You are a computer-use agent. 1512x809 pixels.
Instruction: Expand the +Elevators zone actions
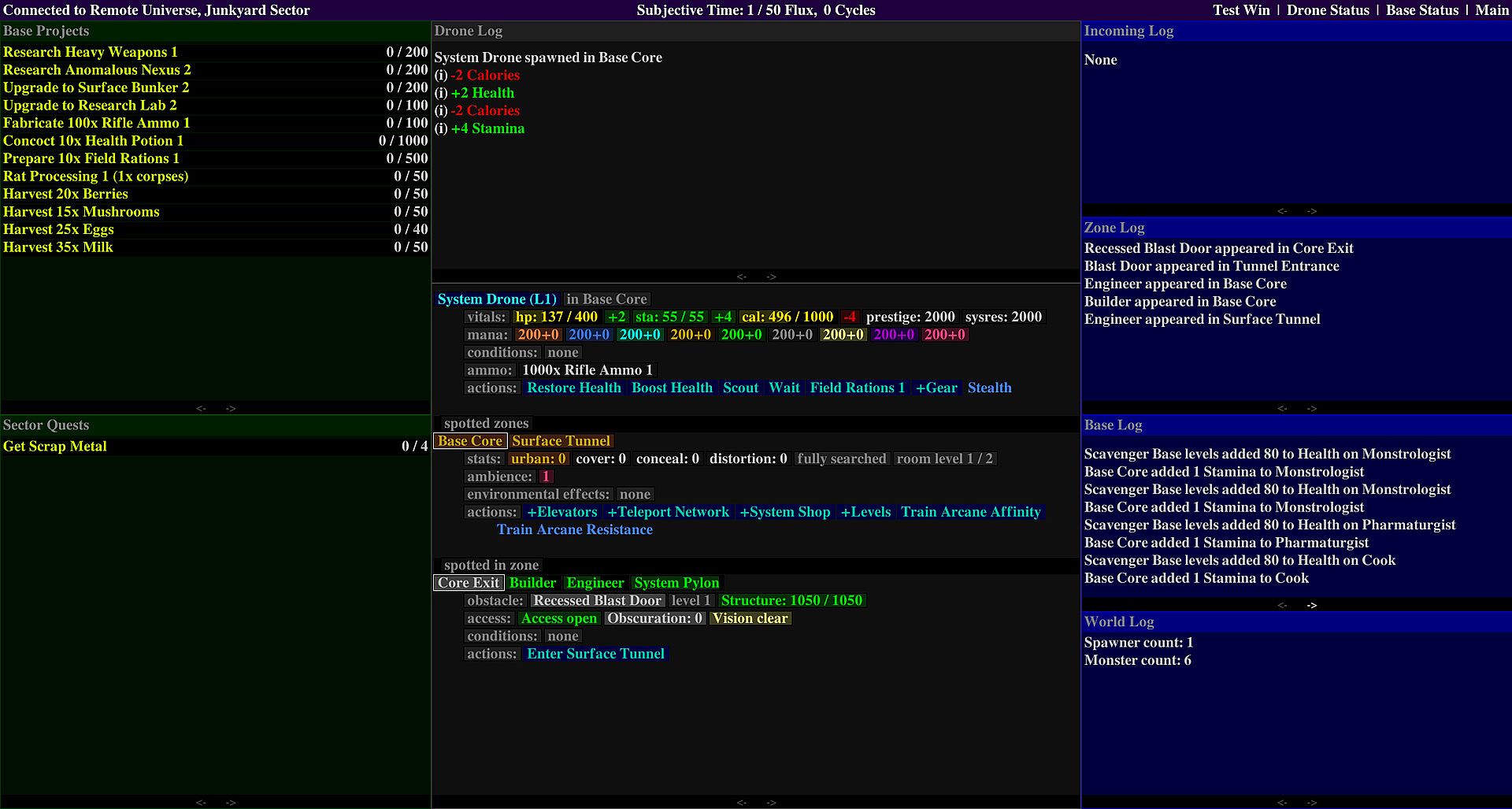[561, 512]
